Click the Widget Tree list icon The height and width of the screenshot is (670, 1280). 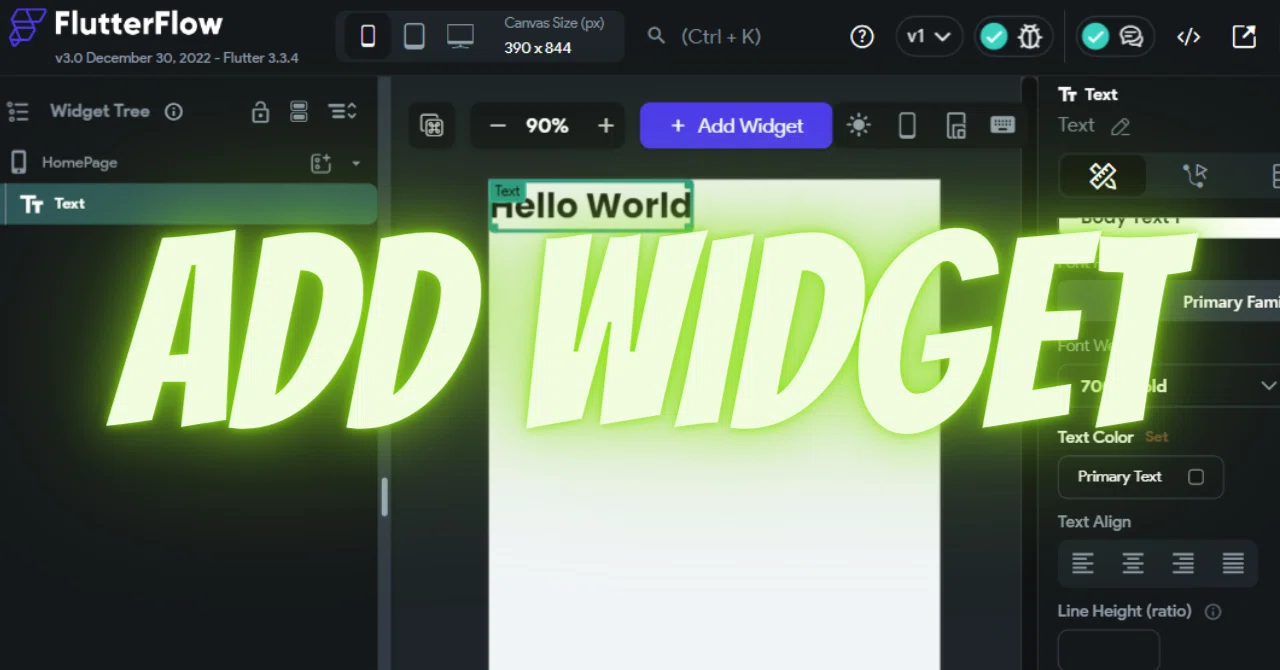(18, 111)
